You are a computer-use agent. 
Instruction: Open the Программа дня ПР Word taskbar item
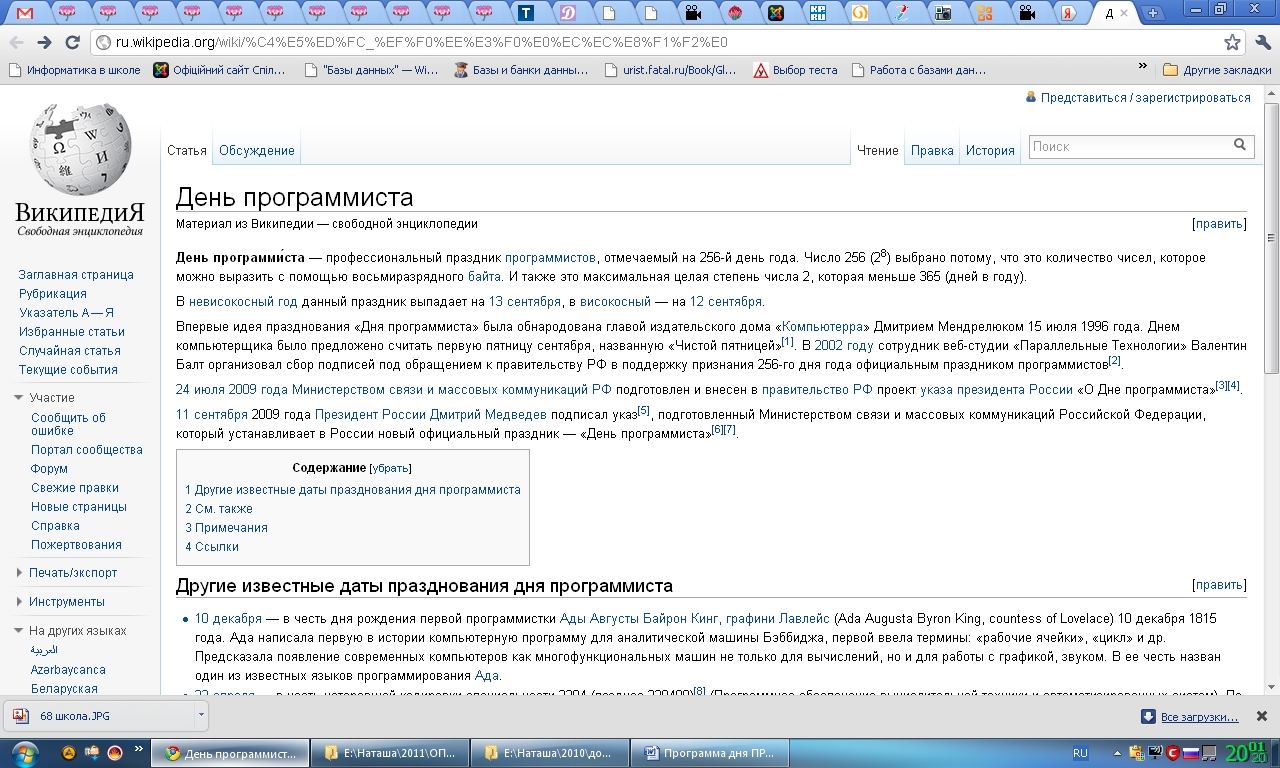[x=710, y=753]
